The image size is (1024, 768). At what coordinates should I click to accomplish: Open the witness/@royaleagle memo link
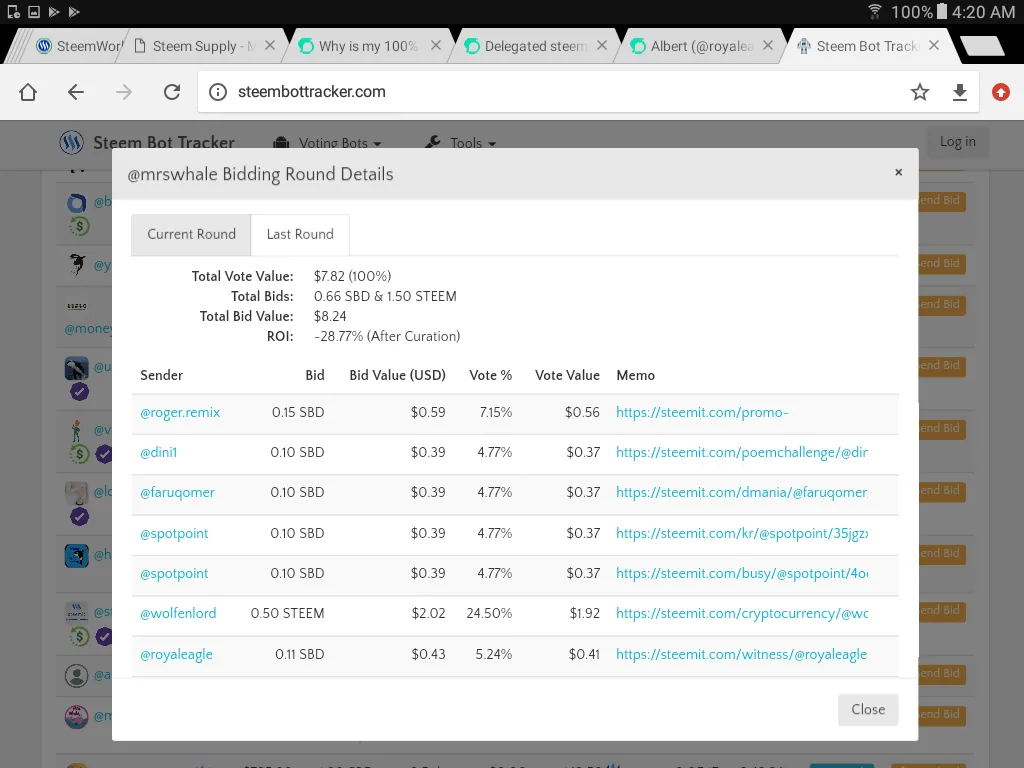click(742, 654)
